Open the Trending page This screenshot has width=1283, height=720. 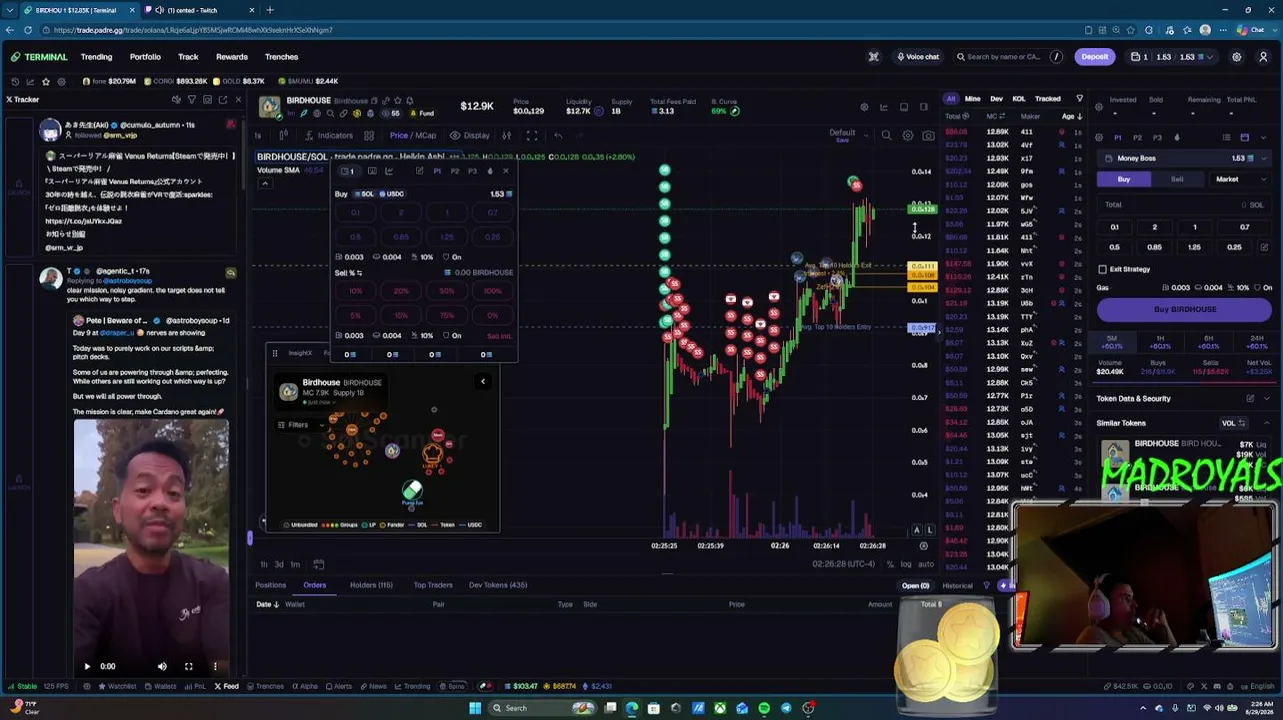[x=96, y=57]
